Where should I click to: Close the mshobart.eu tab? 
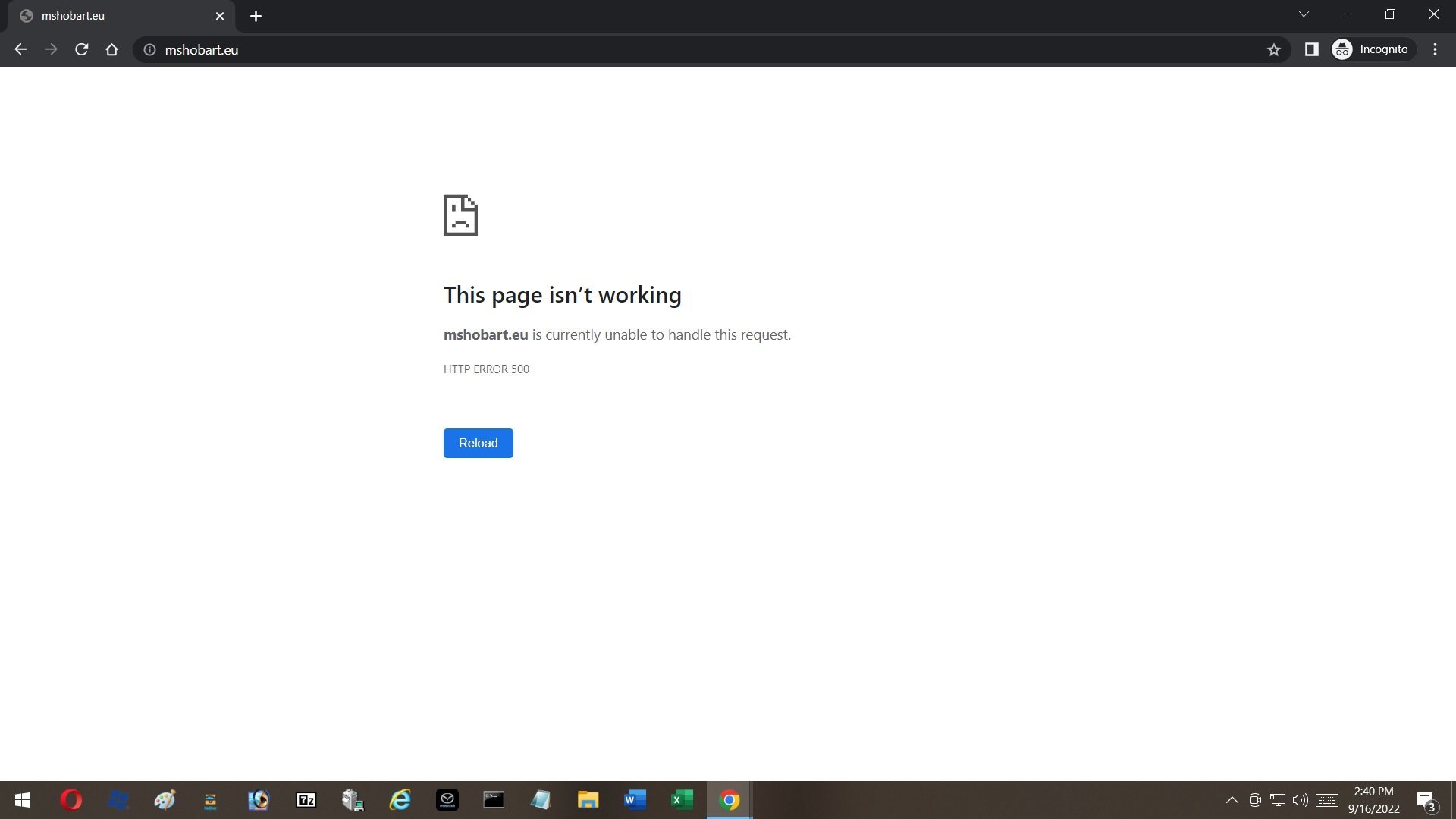click(220, 16)
